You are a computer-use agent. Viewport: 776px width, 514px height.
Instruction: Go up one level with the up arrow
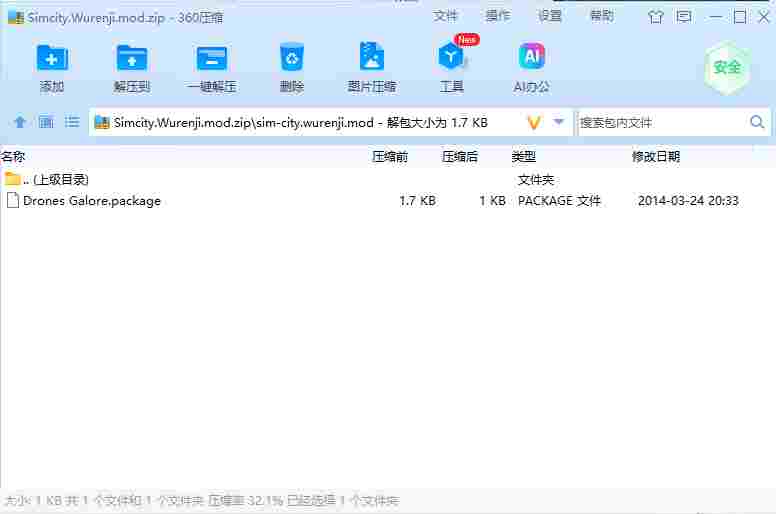(x=20, y=122)
